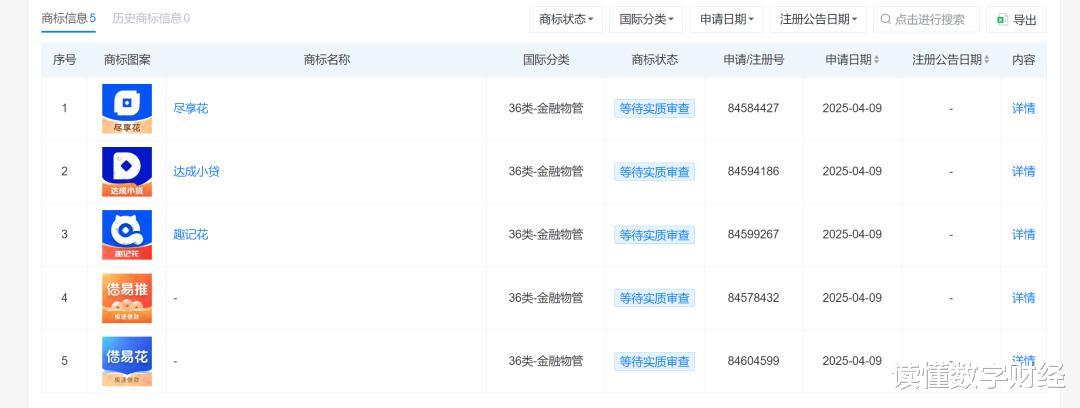Expand the 商标状态 filter dropdown

pos(565,19)
